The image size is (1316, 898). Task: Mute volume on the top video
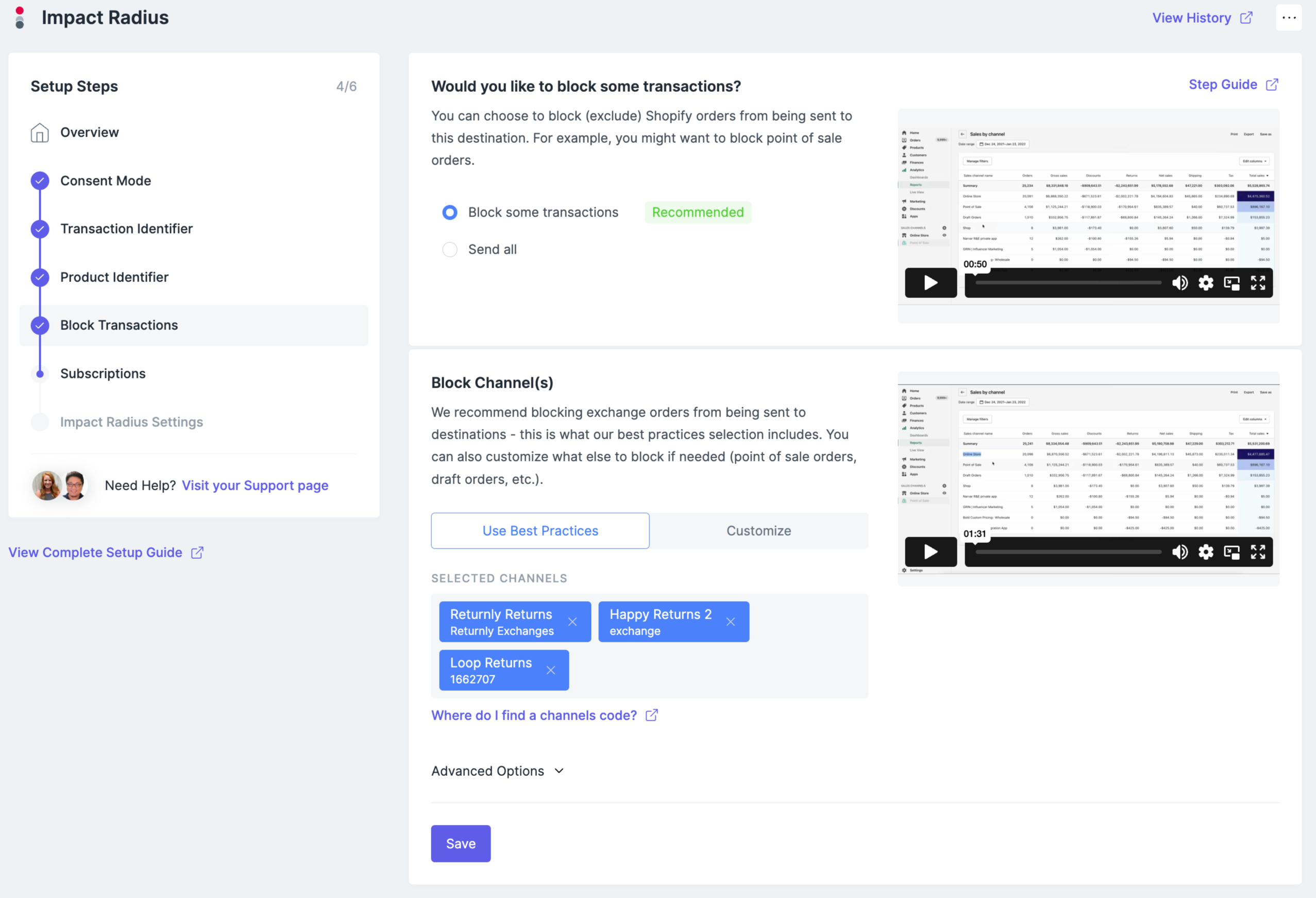(x=1179, y=282)
